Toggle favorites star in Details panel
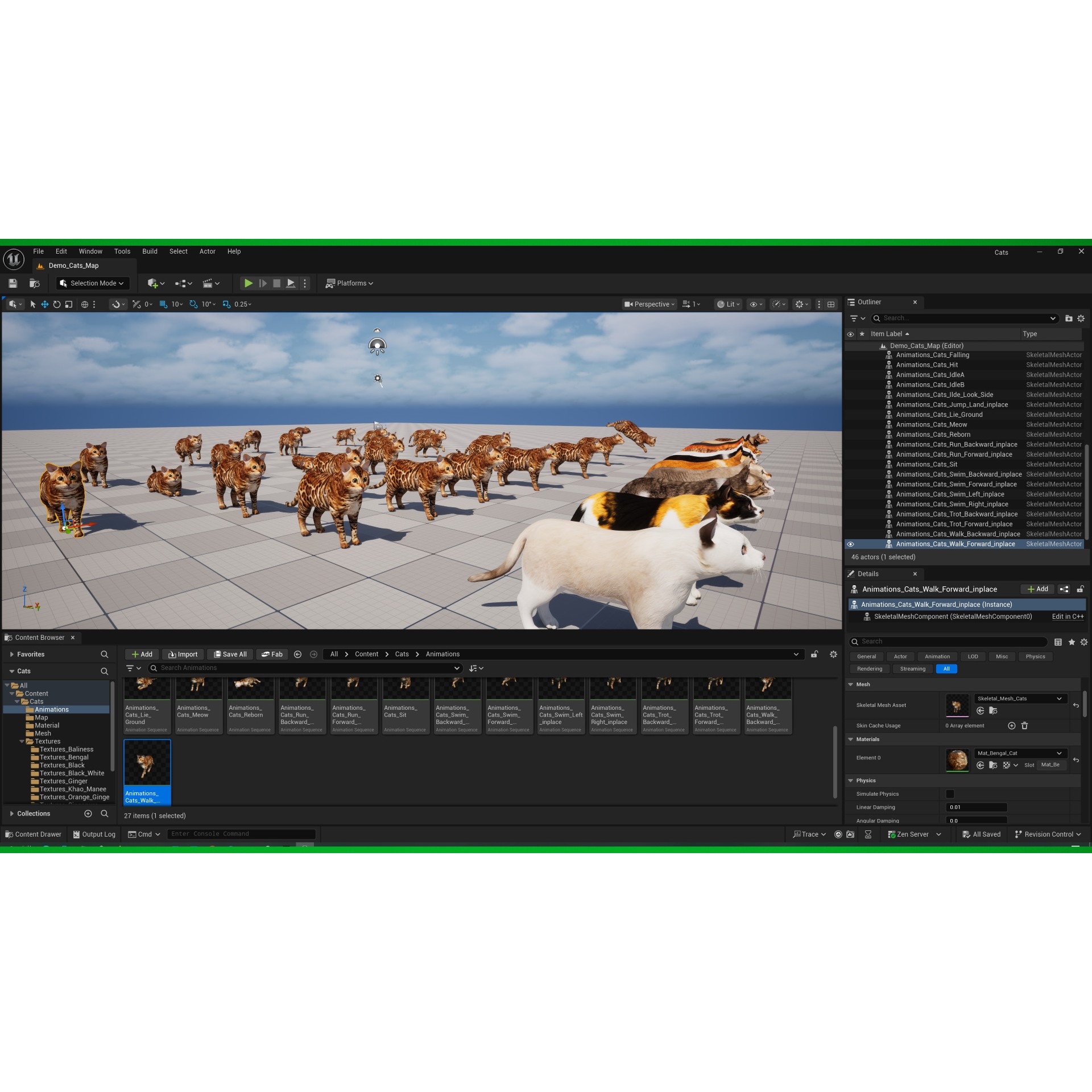This screenshot has width=1092, height=1092. (1072, 642)
